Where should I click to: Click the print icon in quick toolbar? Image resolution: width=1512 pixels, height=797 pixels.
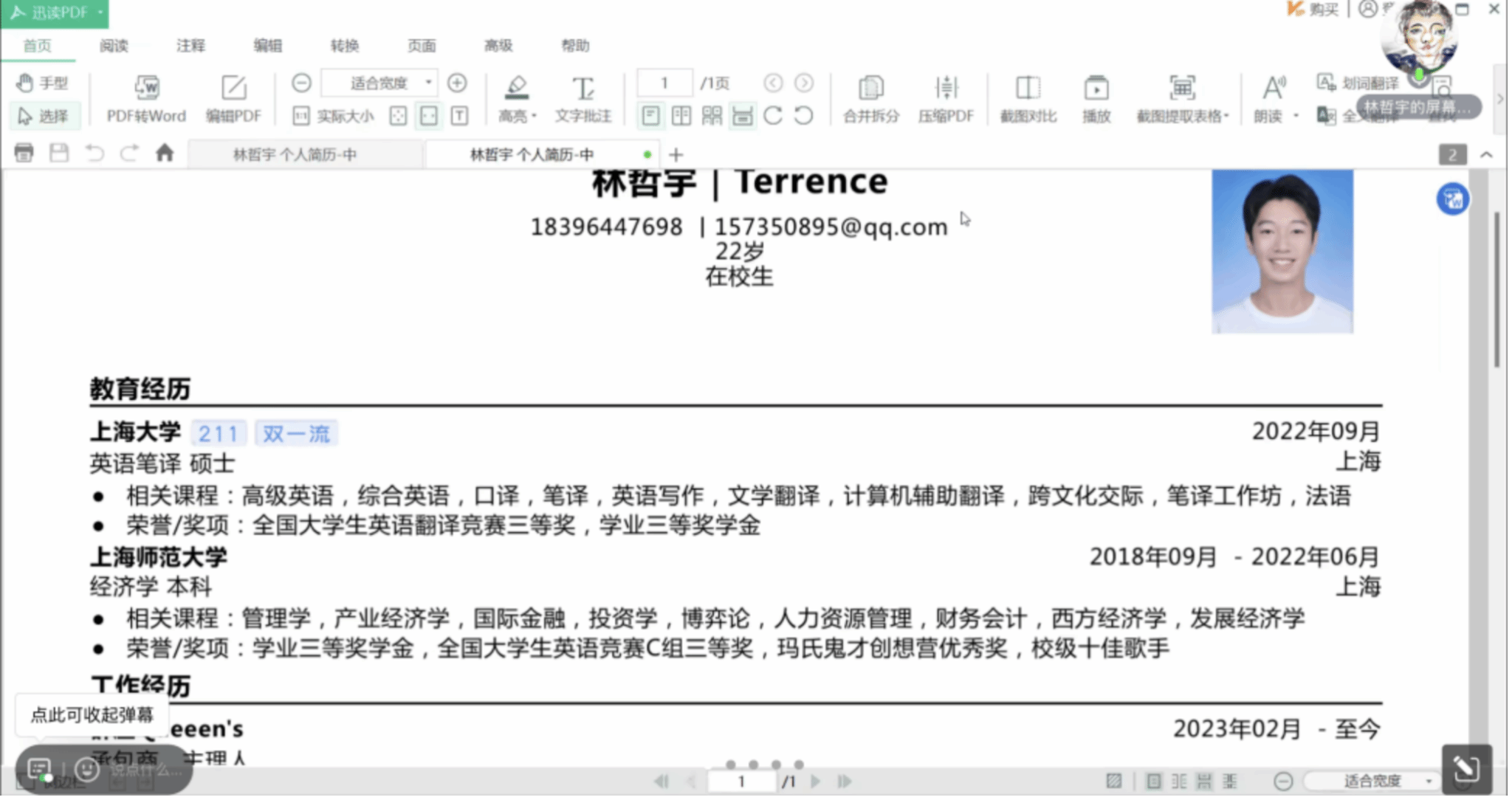24,153
